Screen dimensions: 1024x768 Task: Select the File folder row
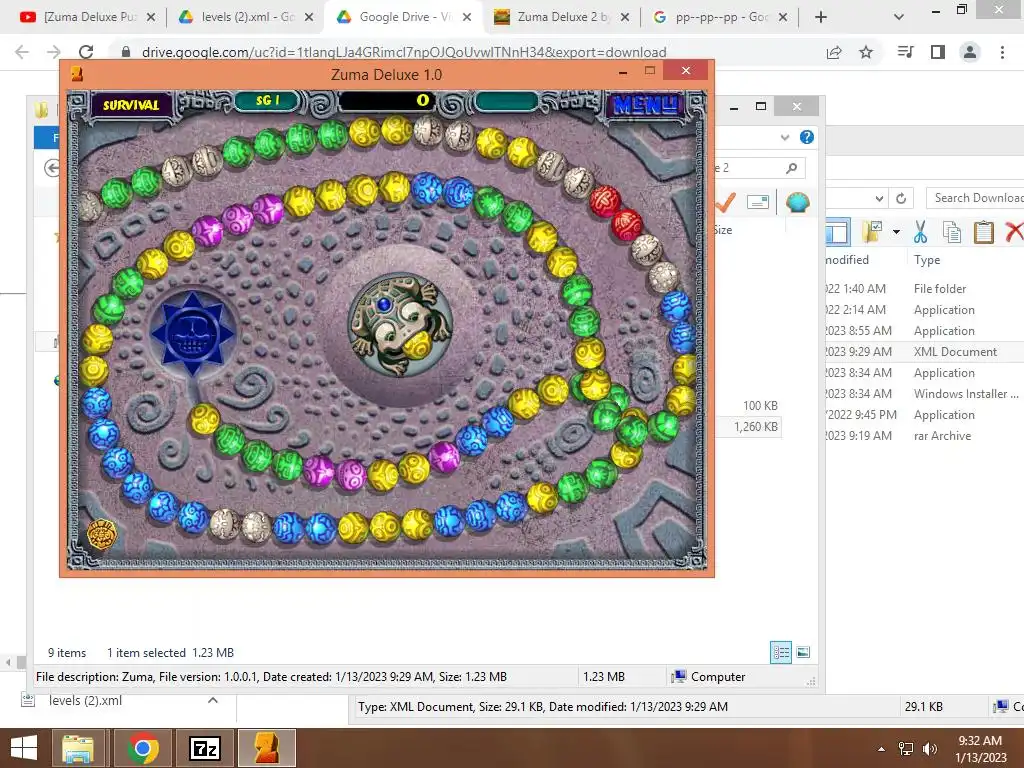pos(925,288)
